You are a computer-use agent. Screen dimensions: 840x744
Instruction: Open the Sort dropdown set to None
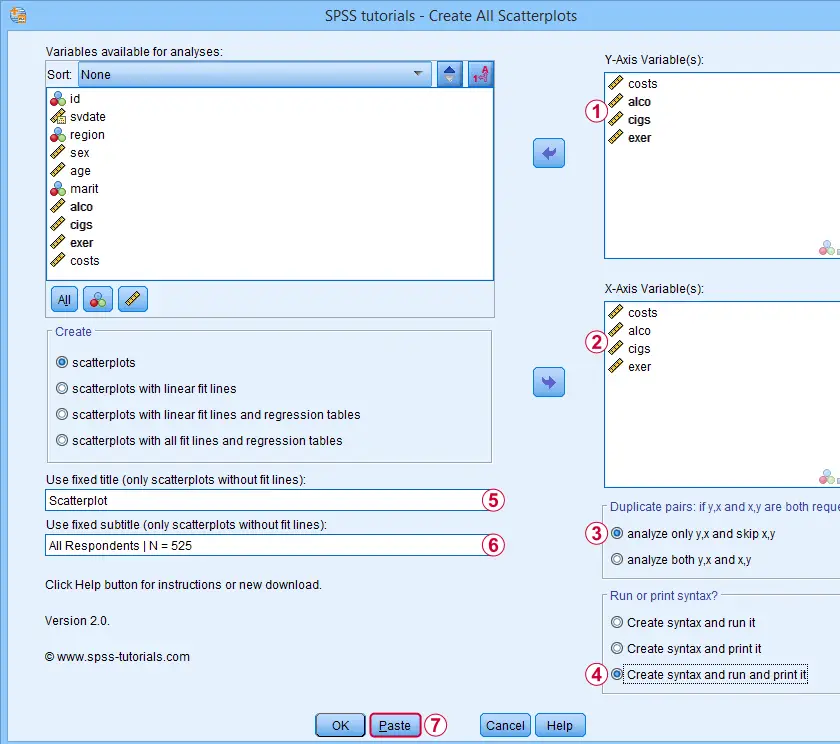pos(254,74)
